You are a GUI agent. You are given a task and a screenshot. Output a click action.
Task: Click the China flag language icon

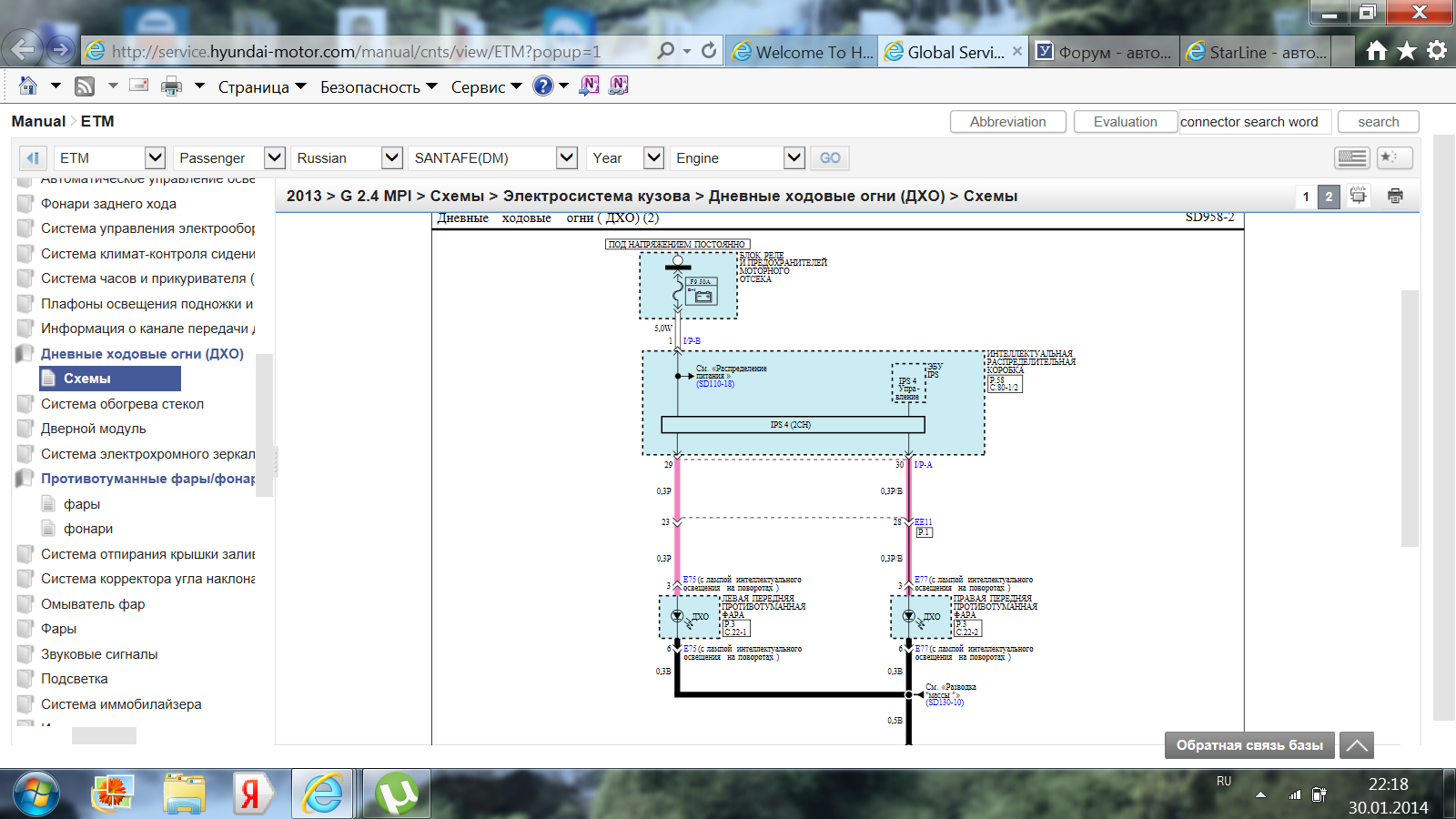pos(1395,157)
